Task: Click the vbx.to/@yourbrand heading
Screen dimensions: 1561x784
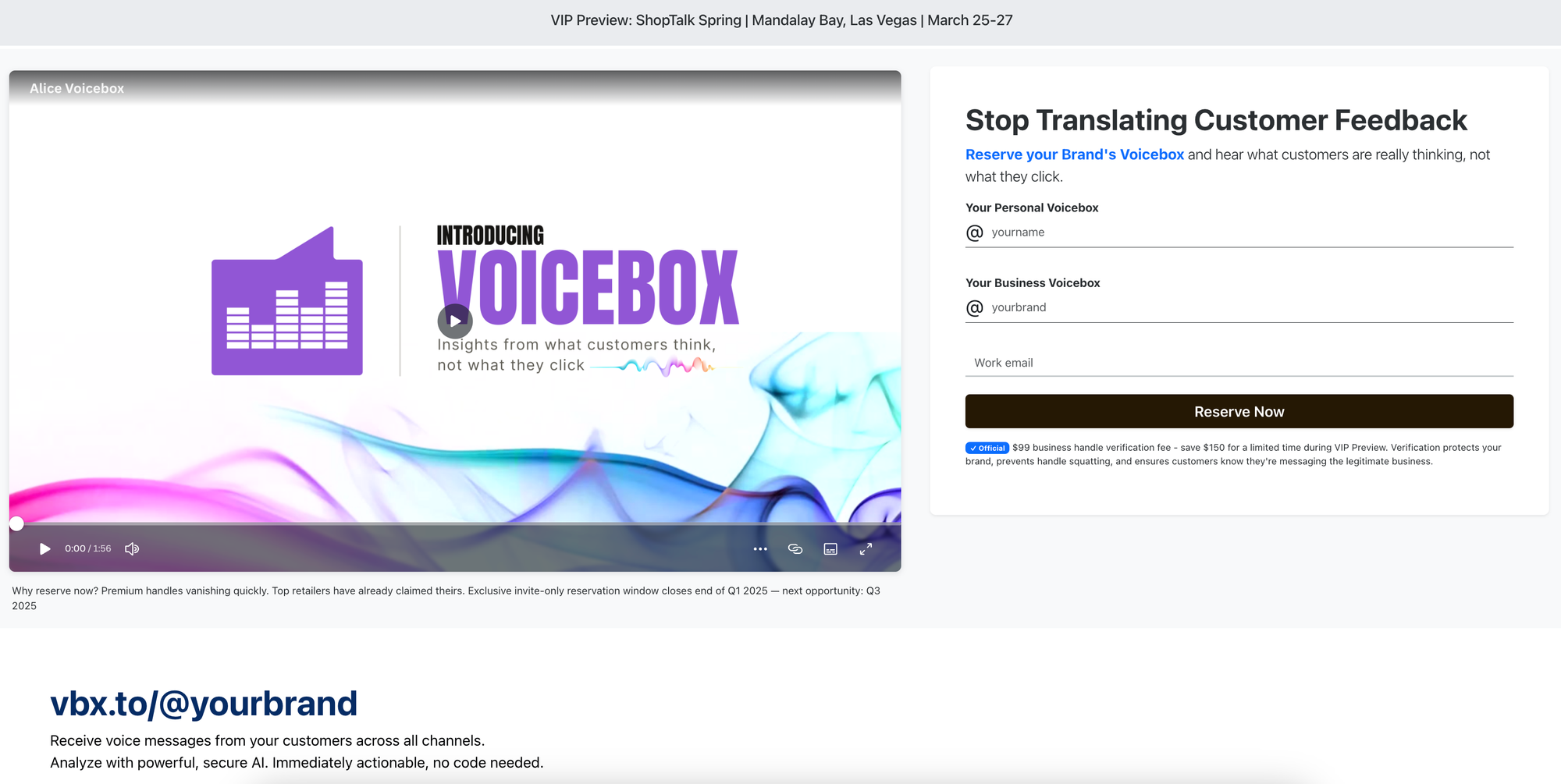Action: point(204,704)
